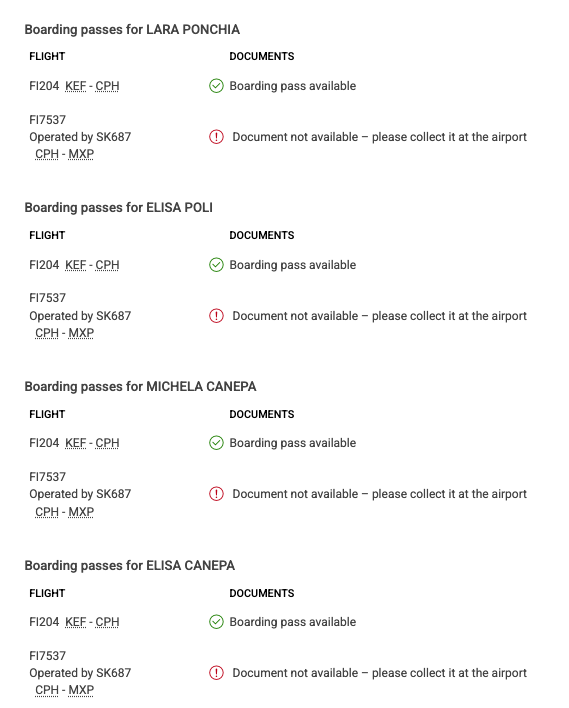The width and height of the screenshot is (569, 708).
Task: Click green checkmark icon for Lara Ponchia
Action: 216,86
